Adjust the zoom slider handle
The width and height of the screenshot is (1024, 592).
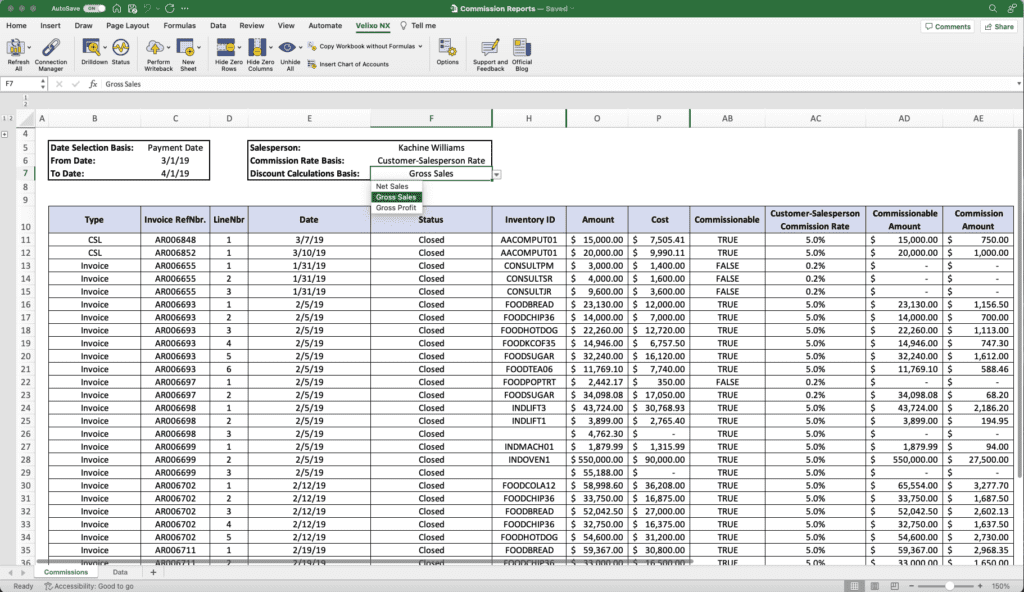tap(950, 585)
